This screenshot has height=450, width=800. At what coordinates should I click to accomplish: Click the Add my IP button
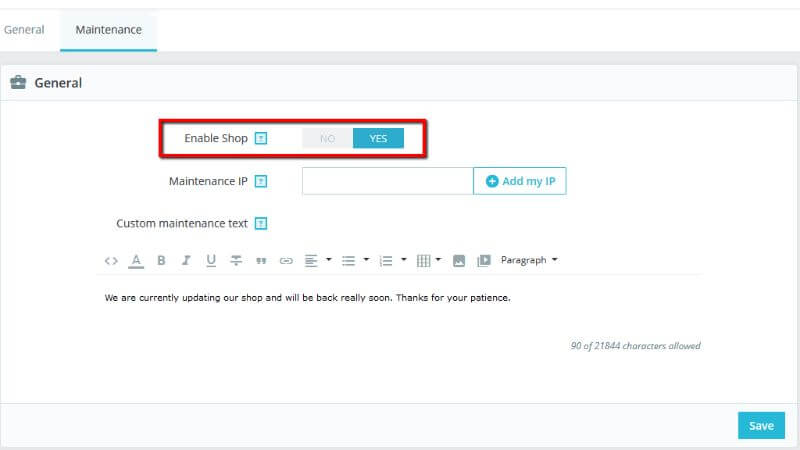[519, 181]
